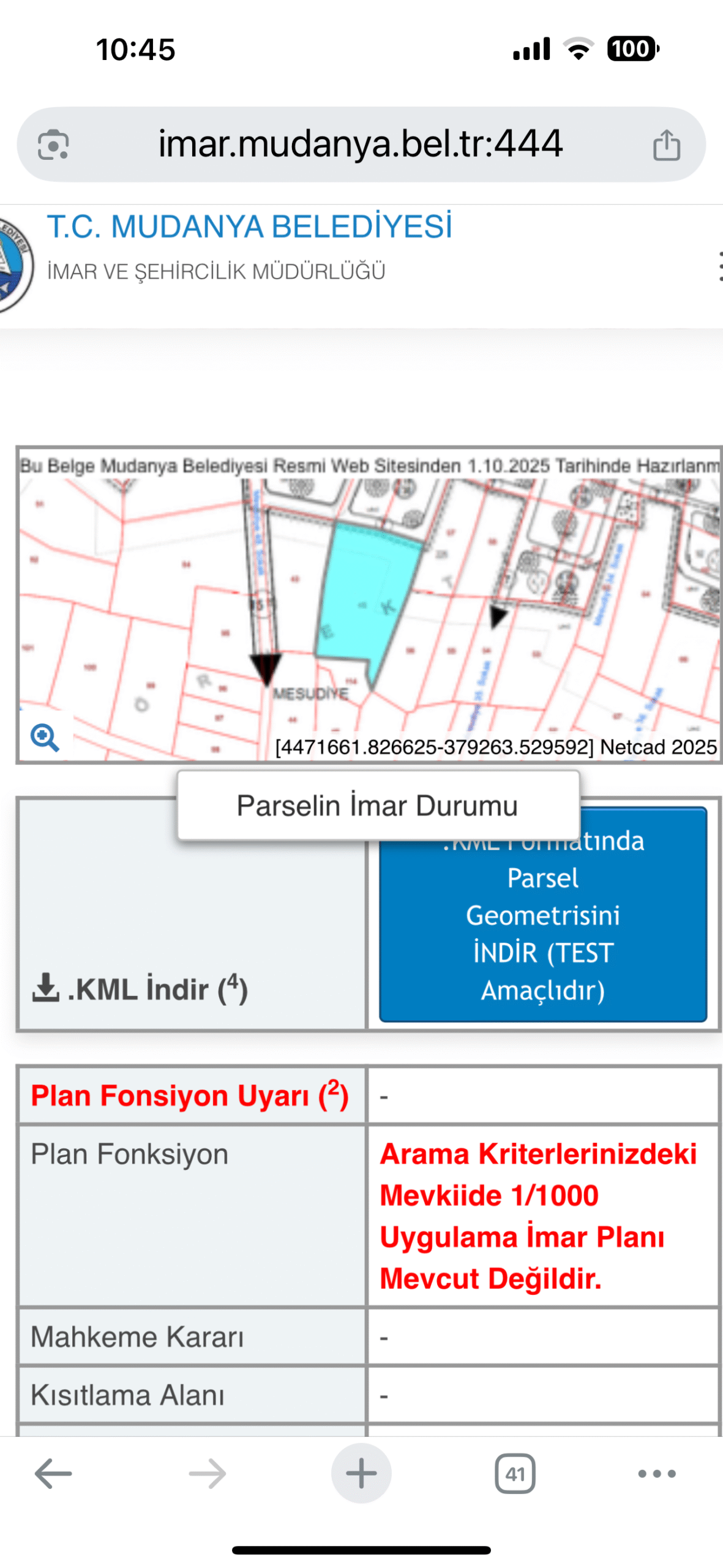
Task: Open the browser three-dot more menu
Action: click(657, 1473)
